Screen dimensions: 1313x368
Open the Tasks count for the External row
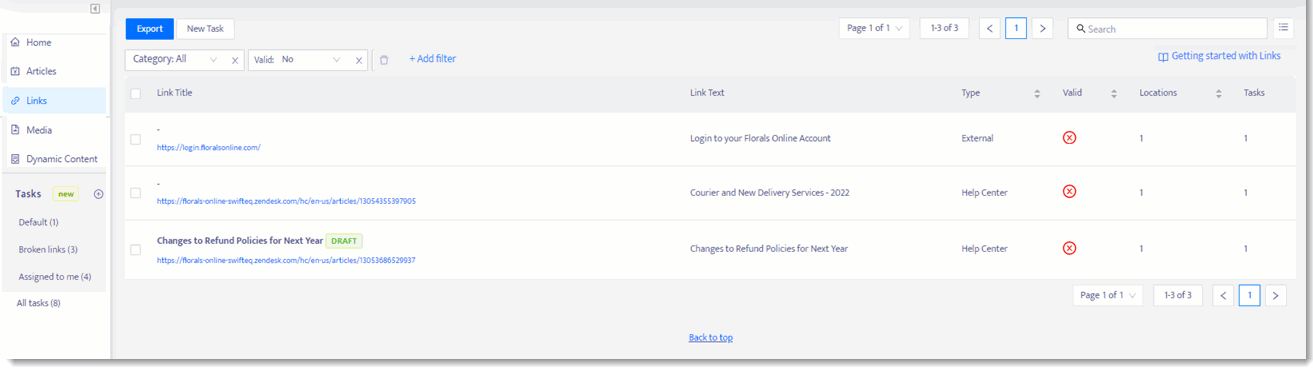coord(1245,138)
